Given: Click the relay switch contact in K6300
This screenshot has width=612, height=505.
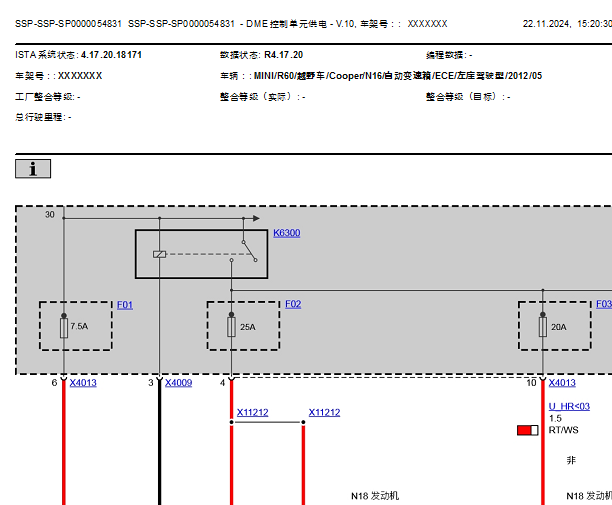Looking at the screenshot, I should coord(249,251).
